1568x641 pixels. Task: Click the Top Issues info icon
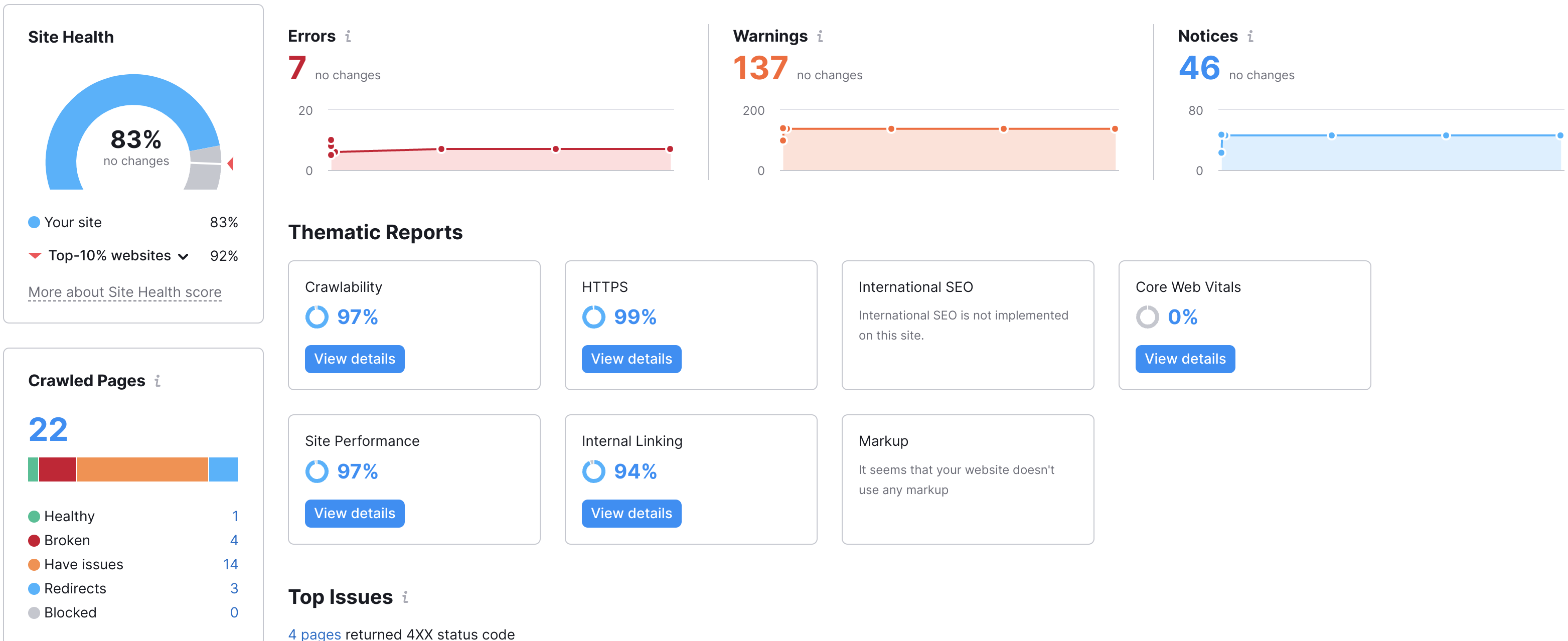pyautogui.click(x=405, y=597)
